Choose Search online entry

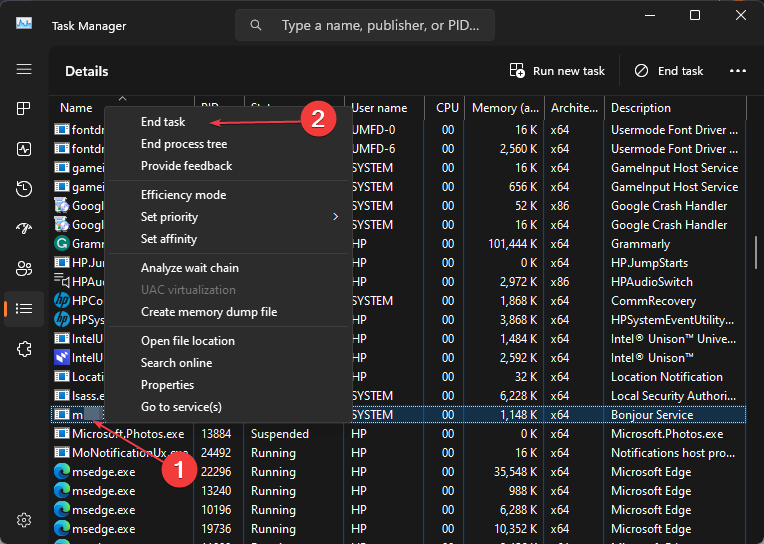(176, 363)
